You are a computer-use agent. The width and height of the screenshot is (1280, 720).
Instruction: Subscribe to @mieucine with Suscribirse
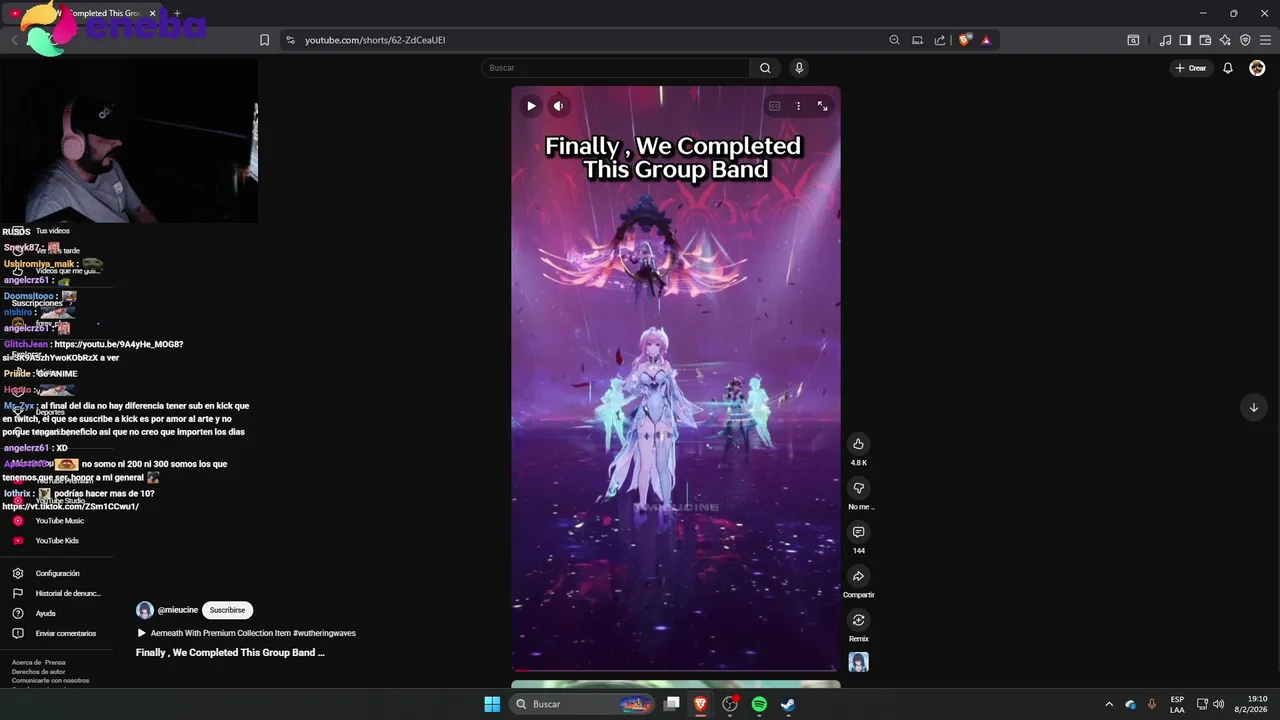[227, 610]
